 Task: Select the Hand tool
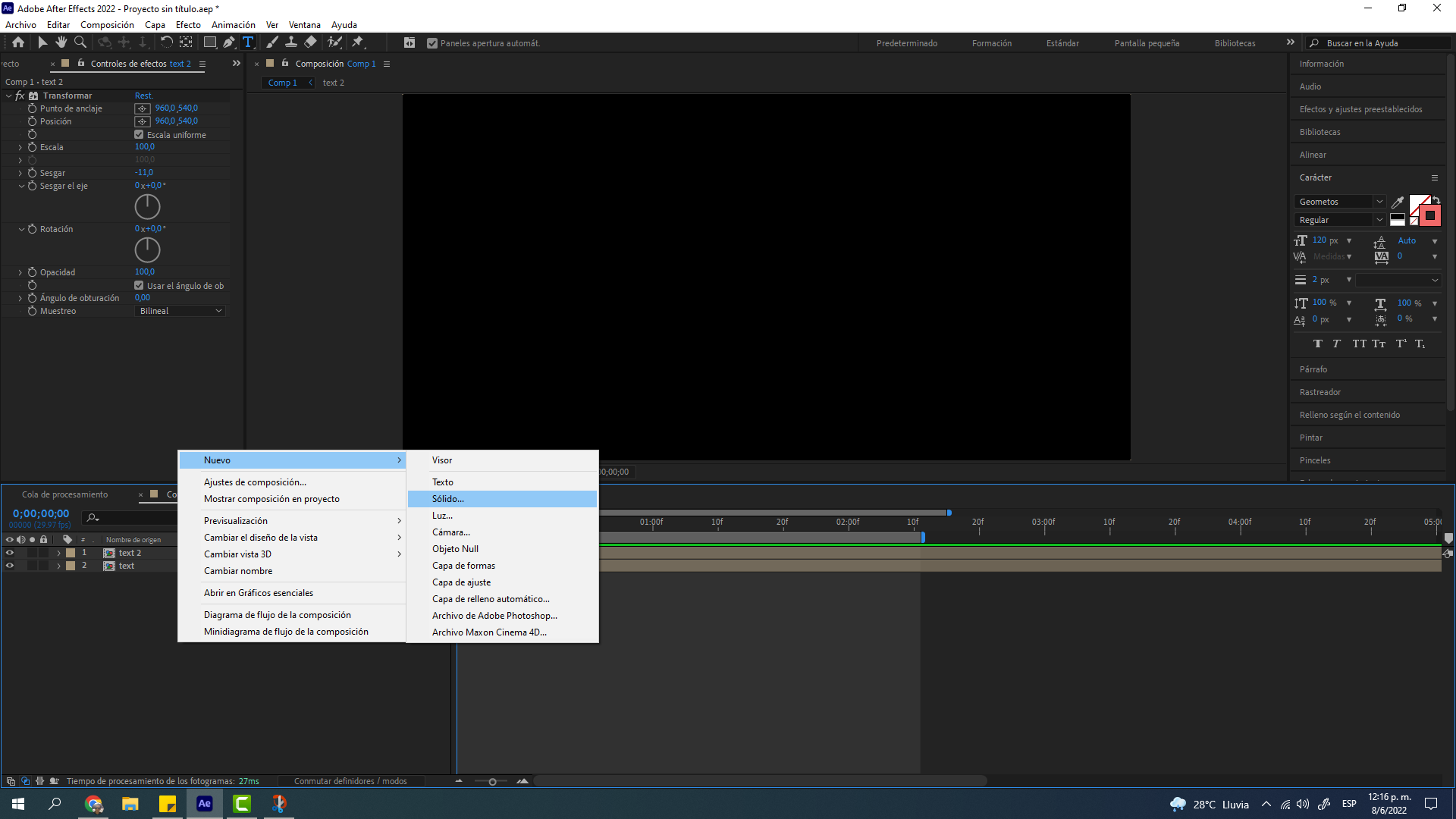point(61,42)
